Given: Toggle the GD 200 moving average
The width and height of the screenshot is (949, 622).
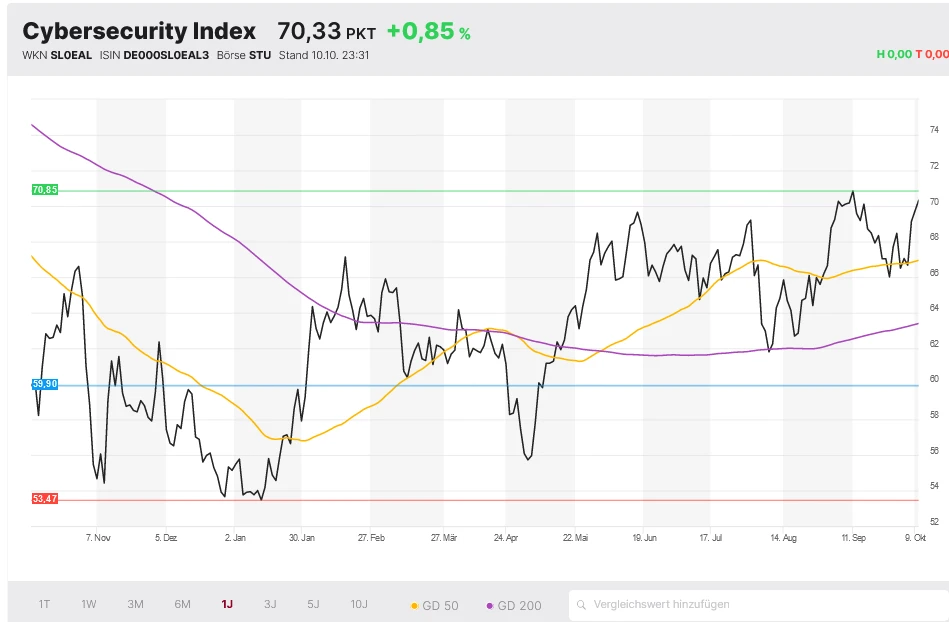Looking at the screenshot, I should point(514,605).
